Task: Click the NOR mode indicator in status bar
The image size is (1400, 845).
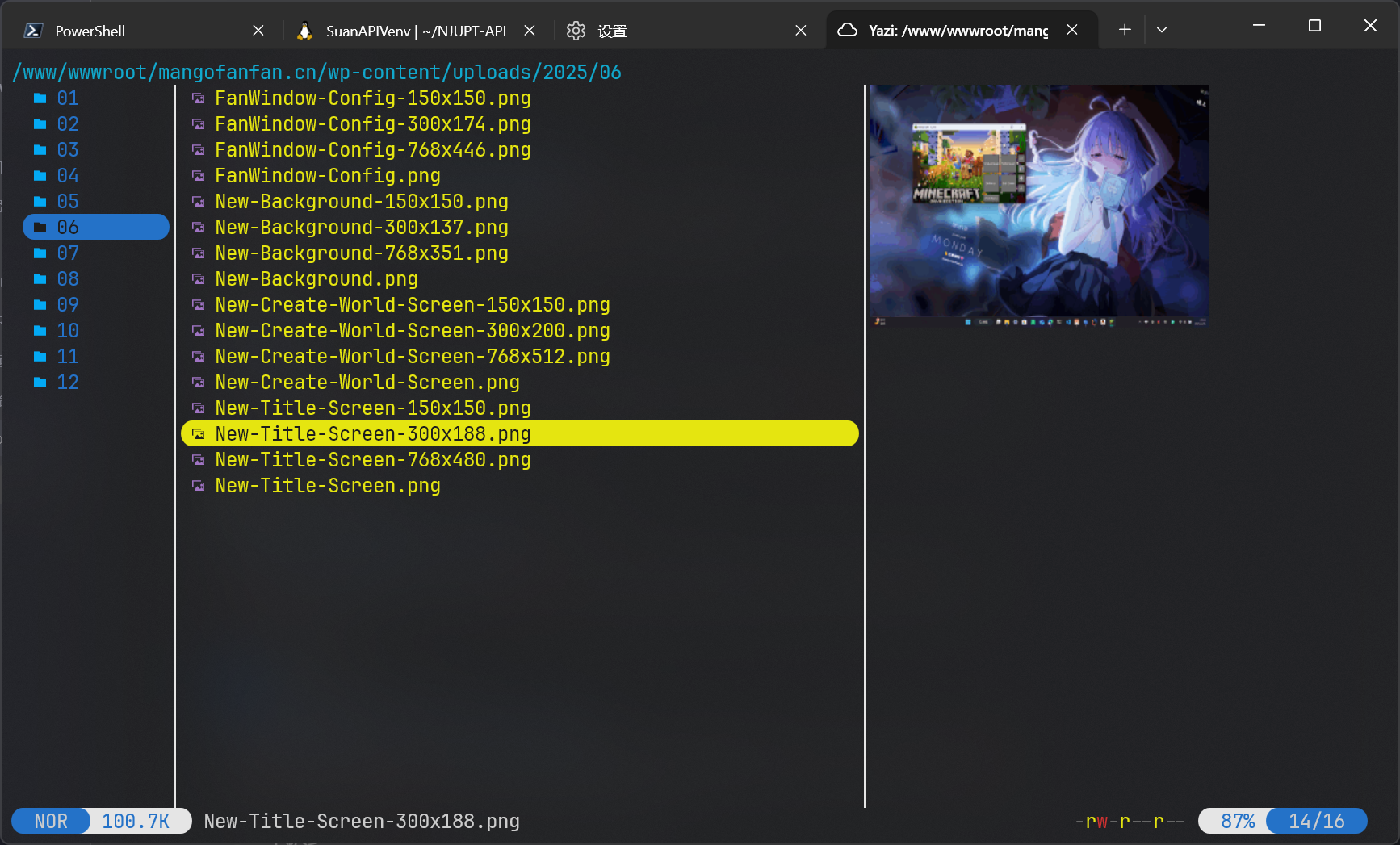Action: point(51,821)
